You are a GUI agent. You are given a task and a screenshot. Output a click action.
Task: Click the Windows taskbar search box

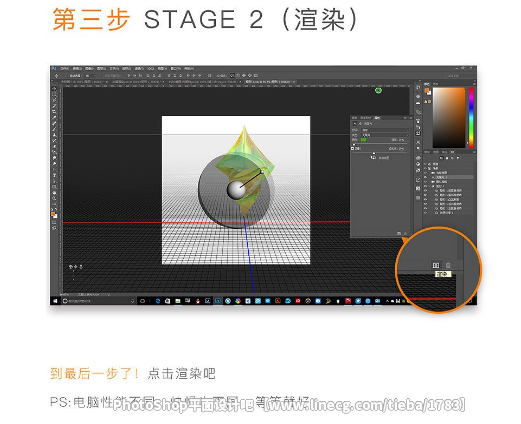point(98,301)
